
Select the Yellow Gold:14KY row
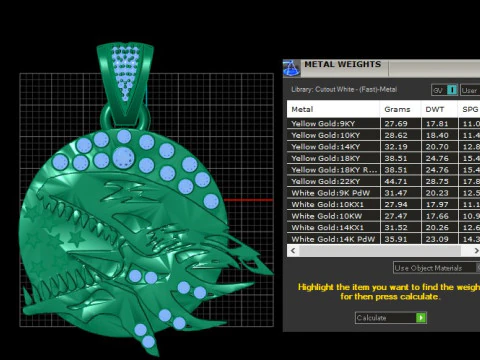click(x=383, y=147)
